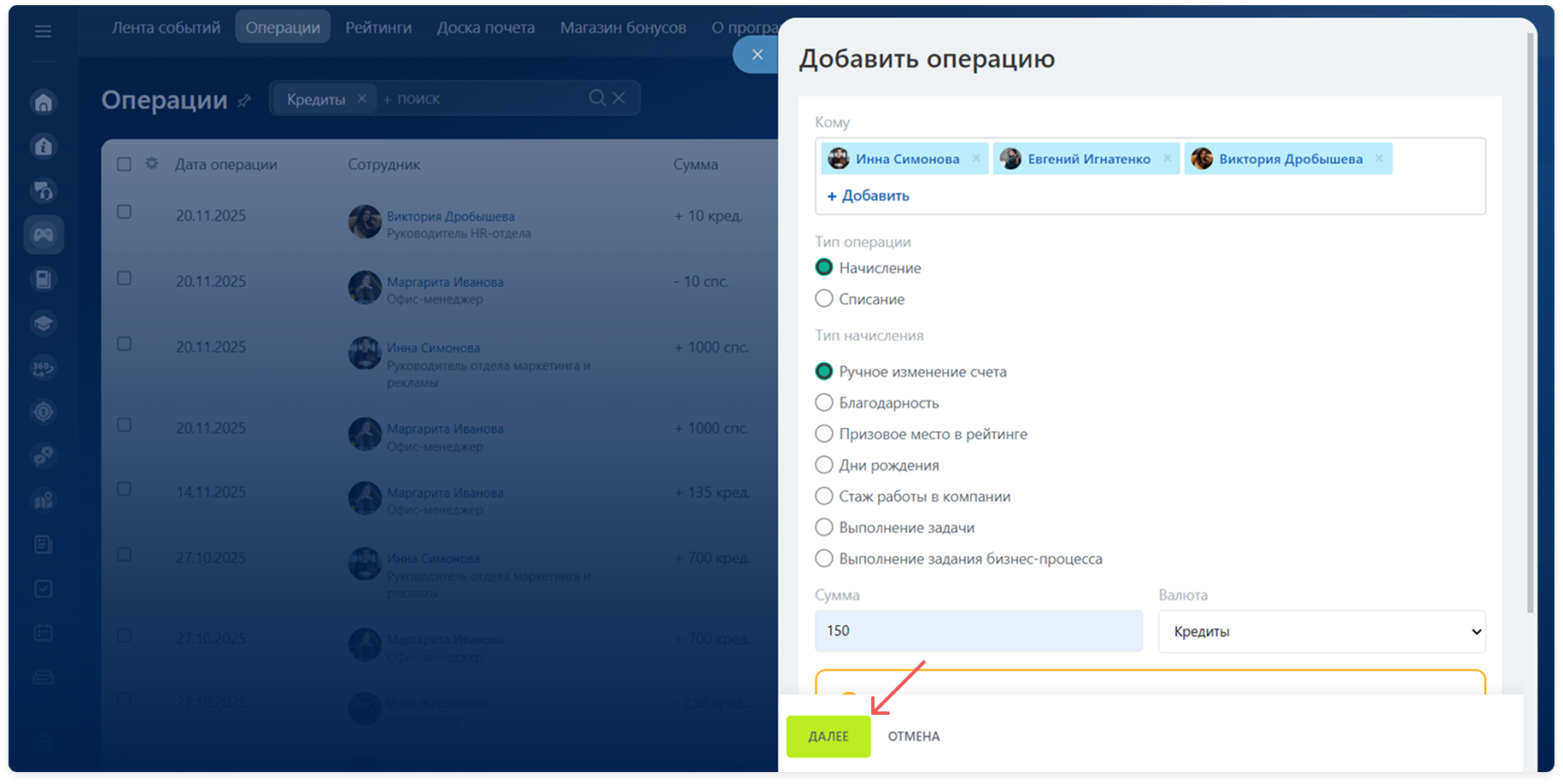Tick the select-all checkbox in table header

[x=124, y=164]
